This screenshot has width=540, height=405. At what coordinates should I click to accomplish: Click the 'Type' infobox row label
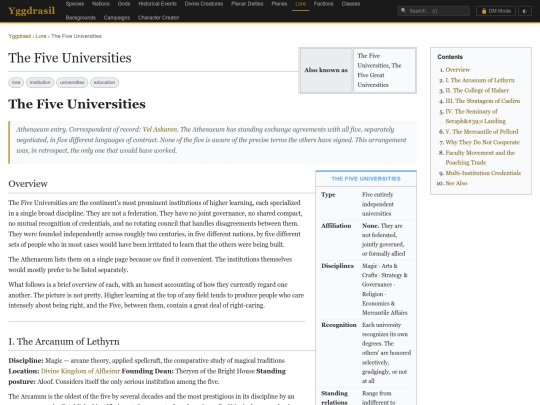(x=328, y=195)
